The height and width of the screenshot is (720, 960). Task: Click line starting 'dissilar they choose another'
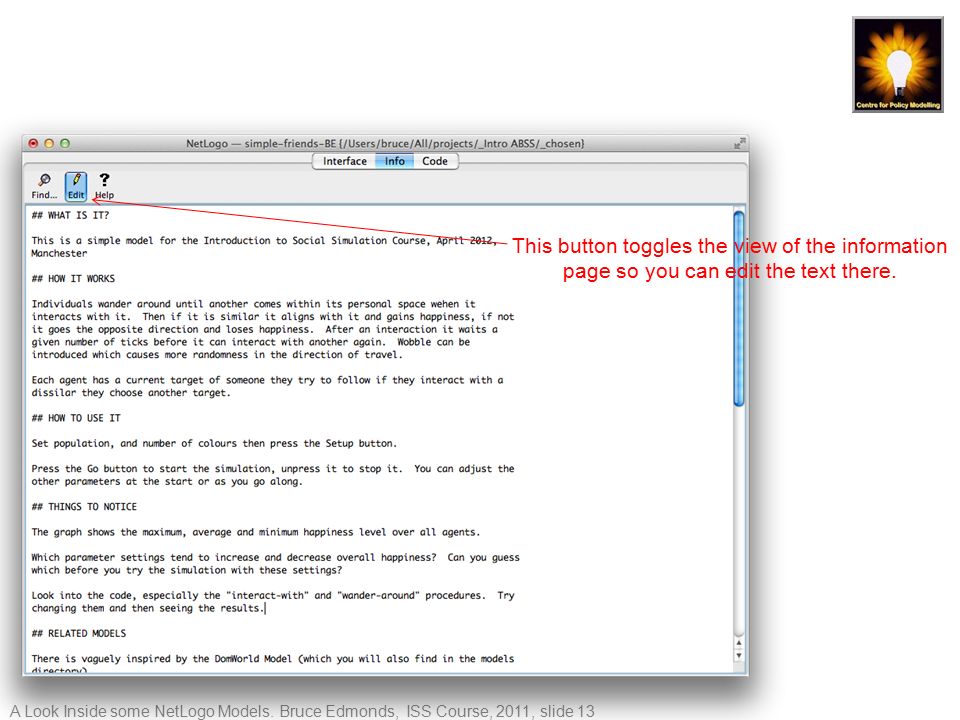[x=131, y=393]
